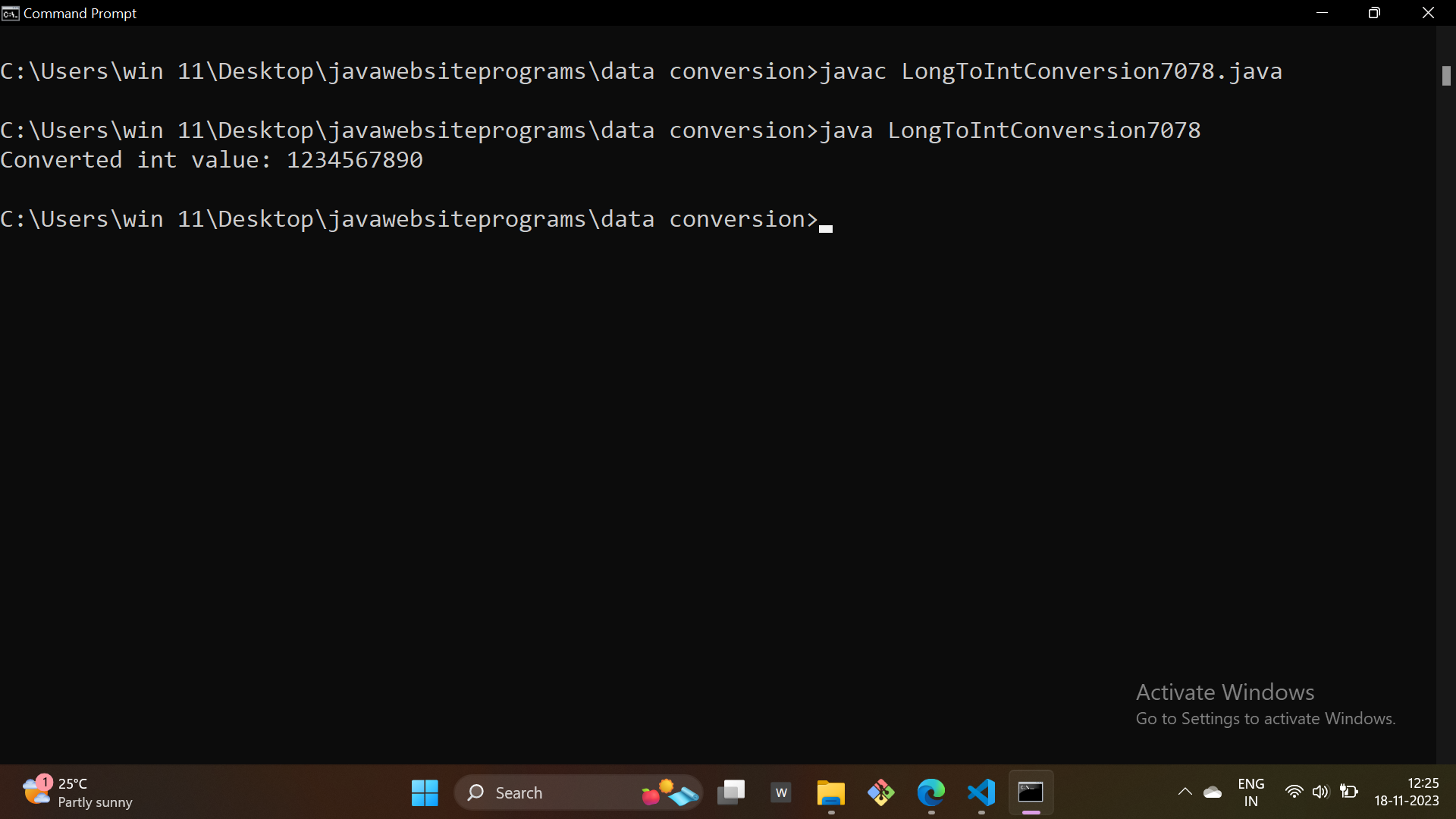
Task: Click the terminal vertical scrollbar thumb
Action: click(x=1446, y=76)
